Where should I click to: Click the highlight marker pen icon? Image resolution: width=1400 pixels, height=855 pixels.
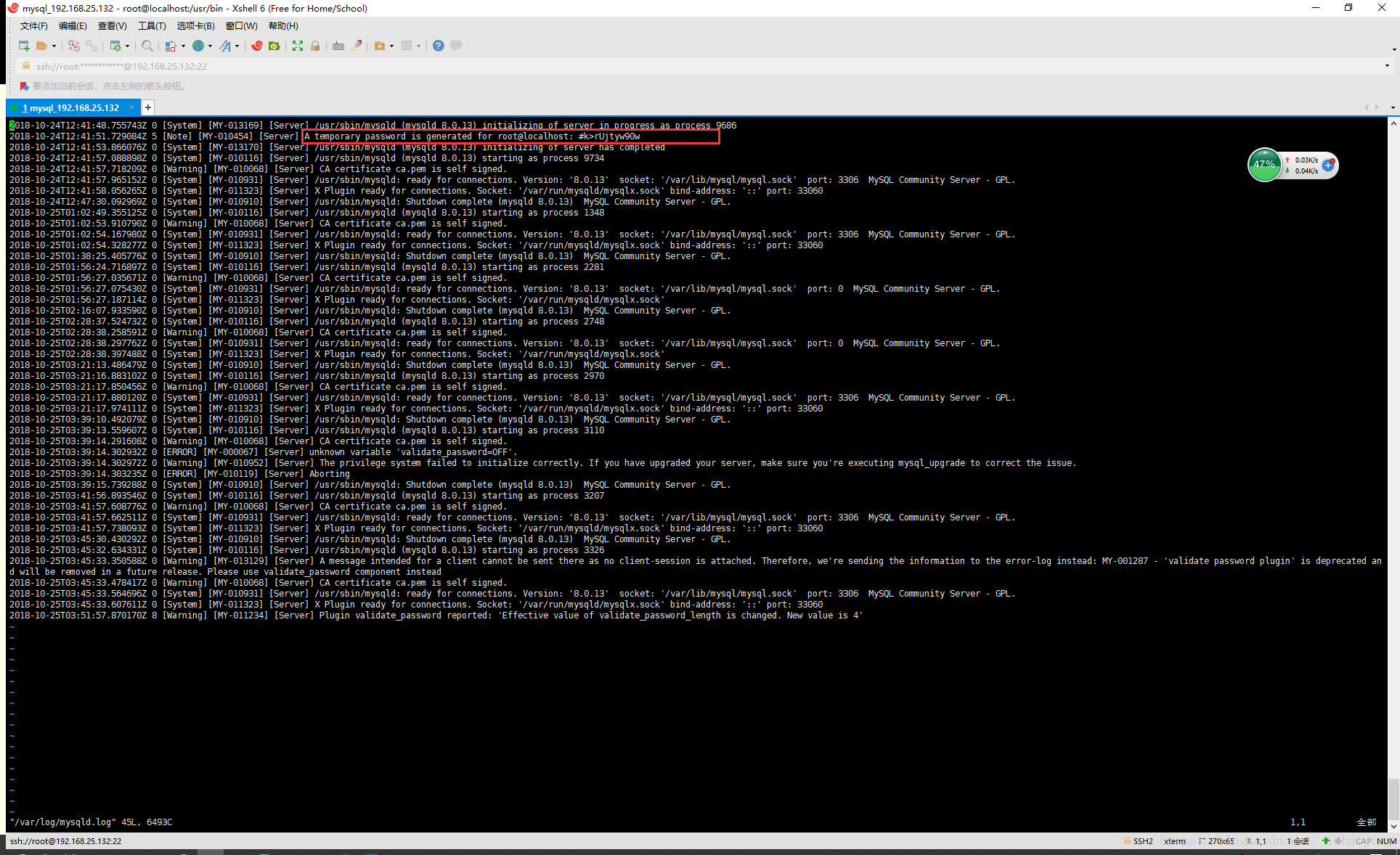point(357,46)
